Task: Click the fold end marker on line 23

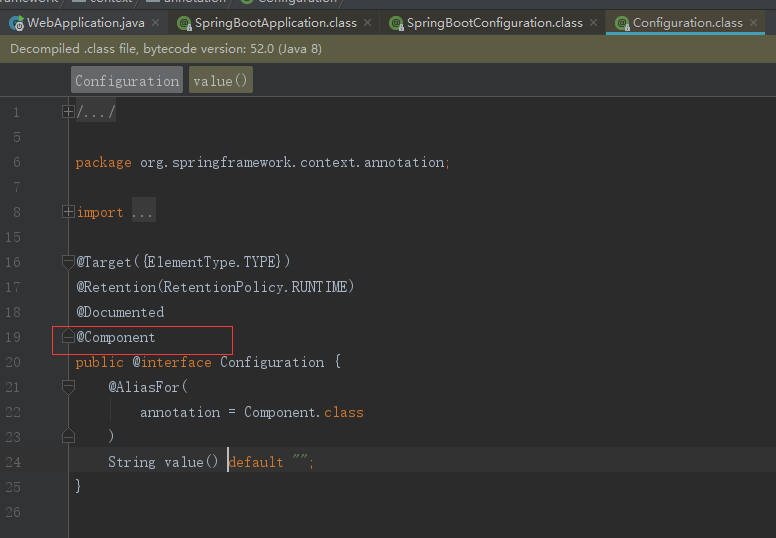Action: [x=68, y=436]
